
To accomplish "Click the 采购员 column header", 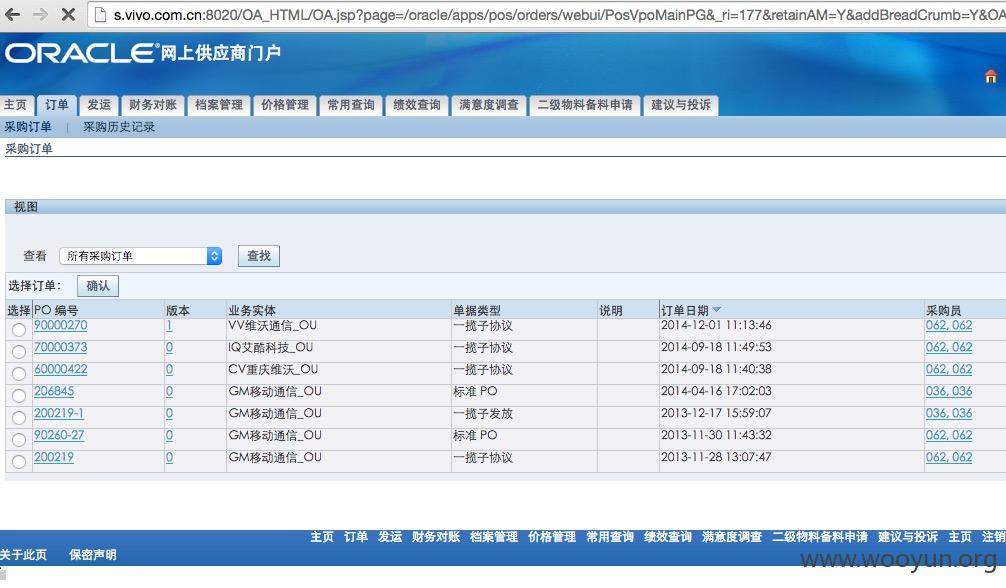I will click(944, 310).
